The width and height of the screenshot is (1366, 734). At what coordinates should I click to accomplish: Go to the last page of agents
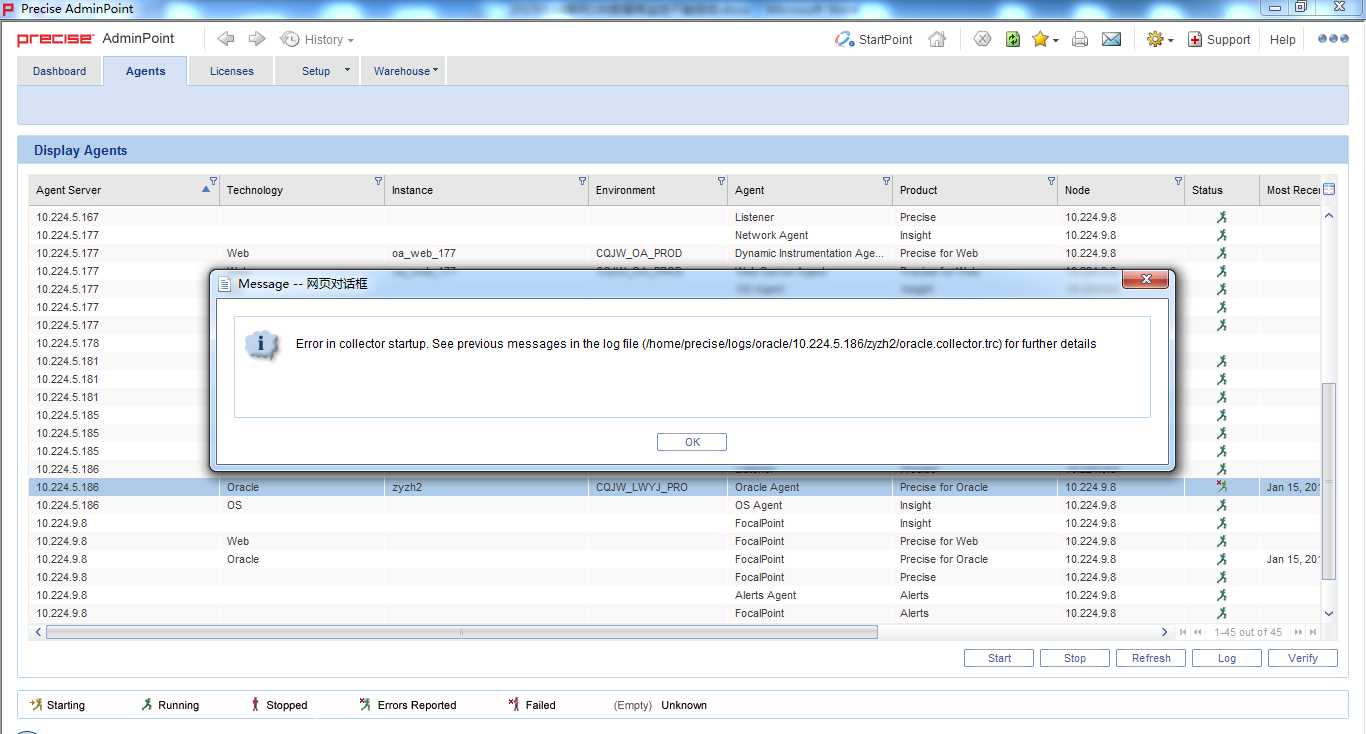pyautogui.click(x=1313, y=632)
